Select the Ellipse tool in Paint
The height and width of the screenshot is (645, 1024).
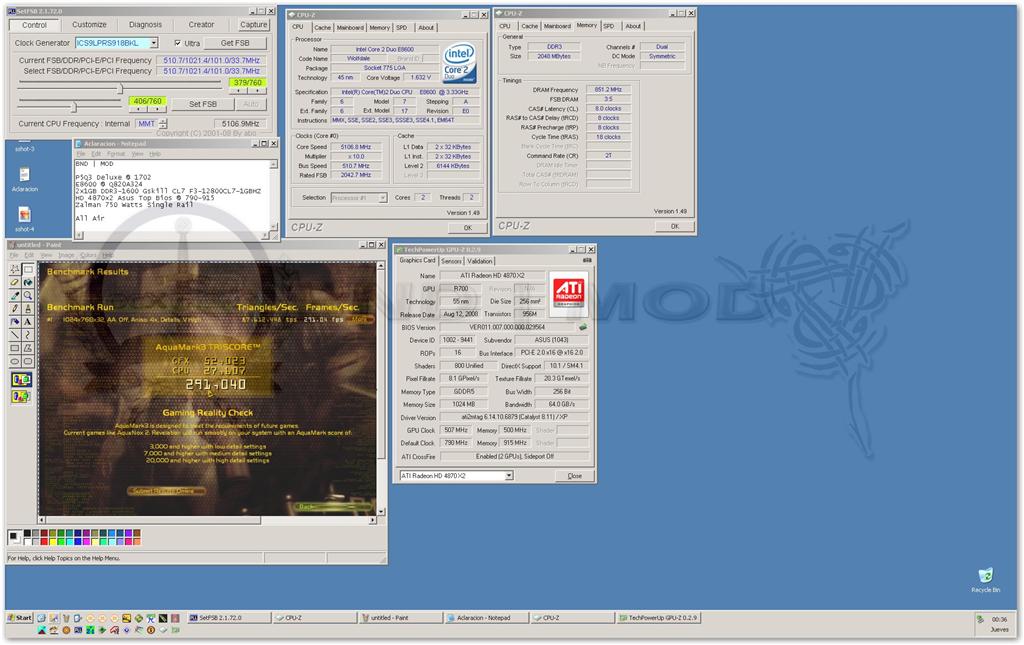(14, 361)
